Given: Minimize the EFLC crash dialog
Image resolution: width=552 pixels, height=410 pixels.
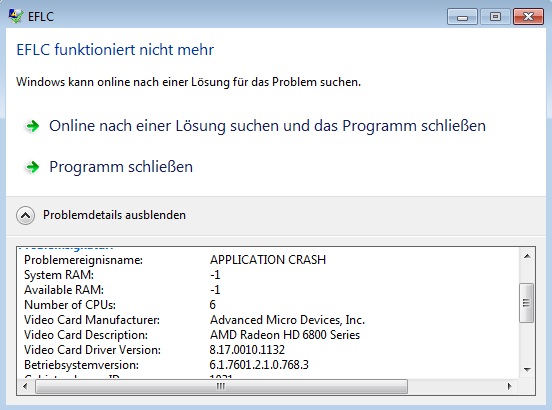Looking at the screenshot, I should coord(462,17).
